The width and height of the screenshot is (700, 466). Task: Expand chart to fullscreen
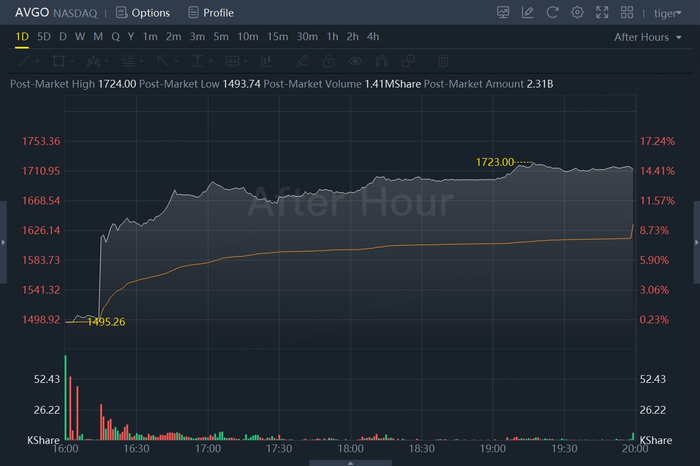point(602,13)
